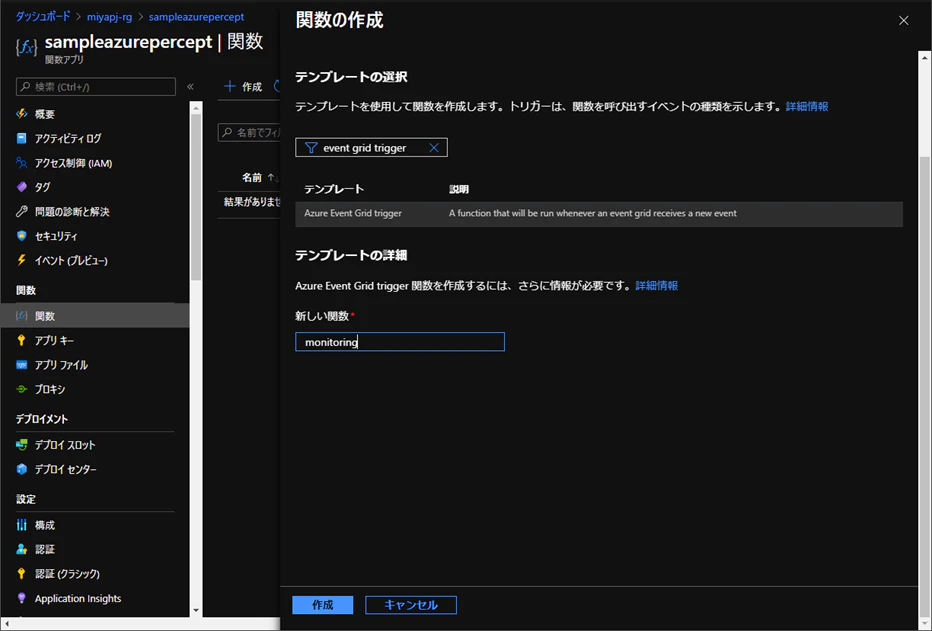Click the function app fx header icon
The image size is (932, 631).
click(x=26, y=47)
